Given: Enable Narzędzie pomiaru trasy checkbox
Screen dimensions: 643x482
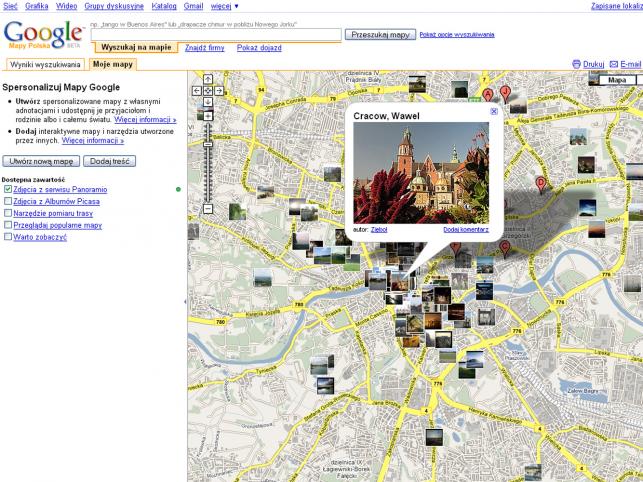Looking at the screenshot, I should [8, 213].
